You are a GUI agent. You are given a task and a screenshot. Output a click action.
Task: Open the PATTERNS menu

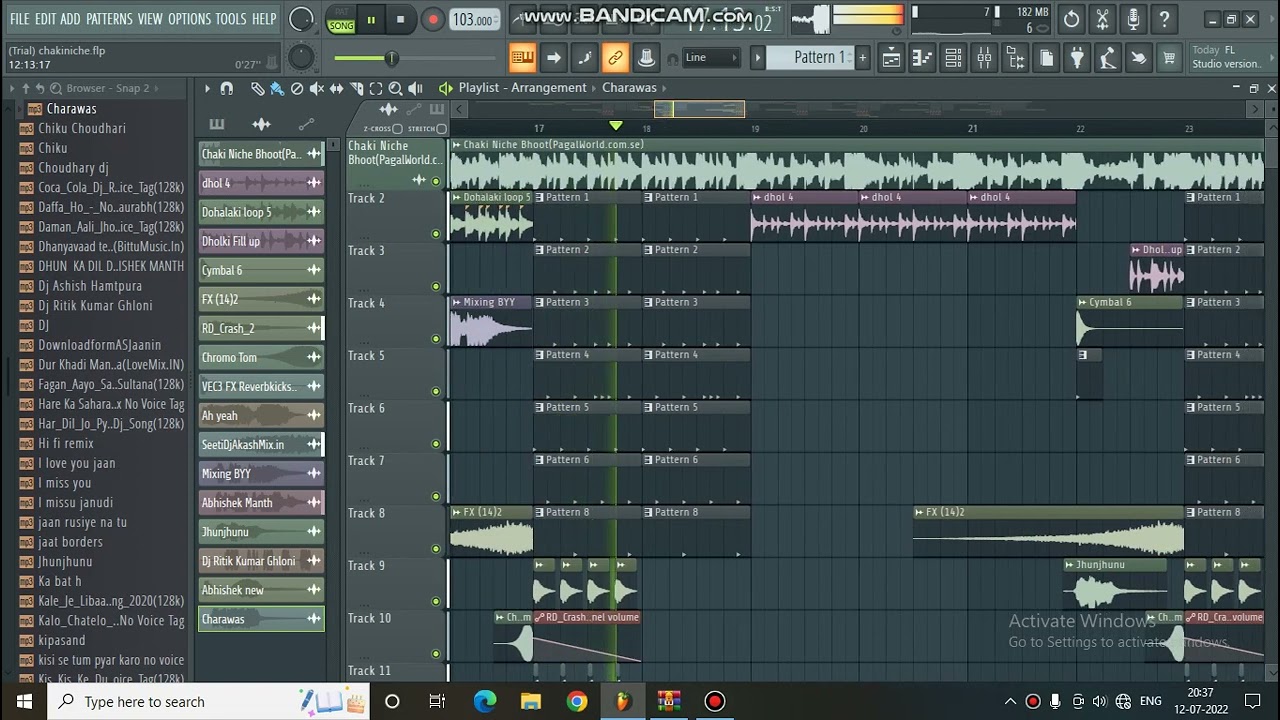point(109,19)
